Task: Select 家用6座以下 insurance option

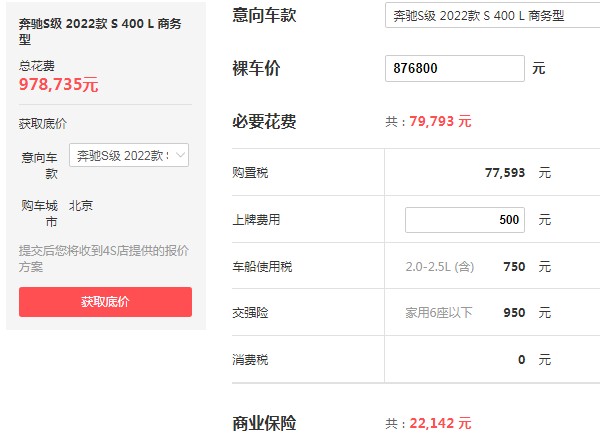Action: 439,313
